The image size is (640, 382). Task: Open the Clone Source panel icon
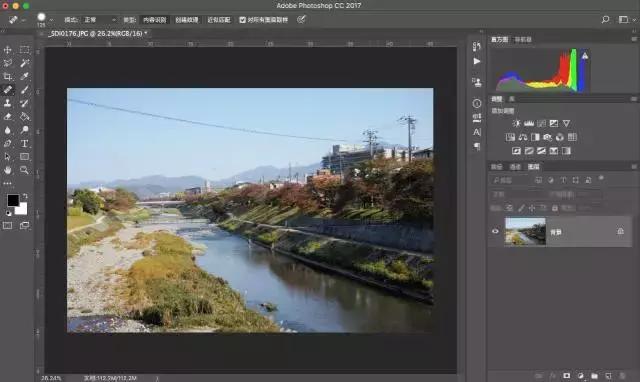(x=477, y=82)
